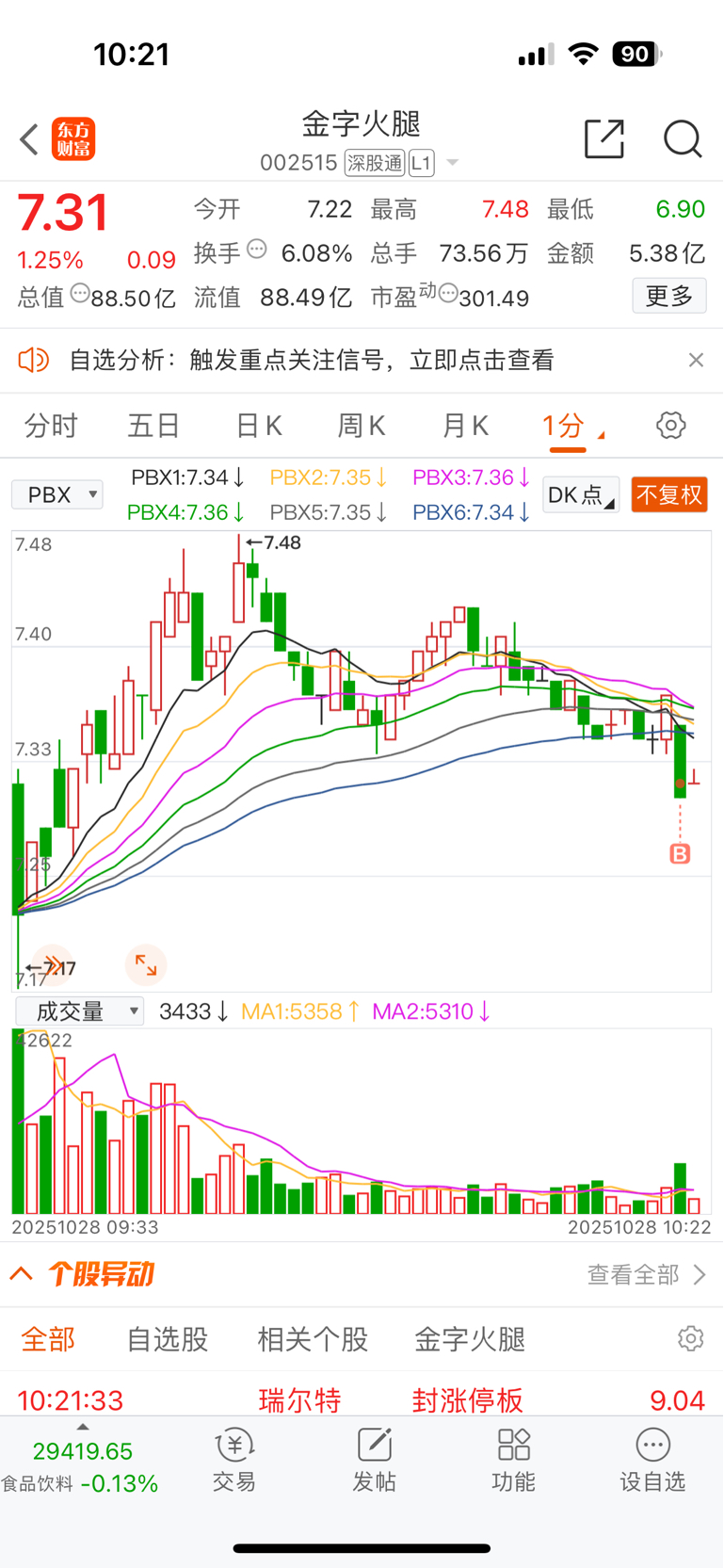Tap the PBX6:7.34 value label
The width and height of the screenshot is (724, 1568).
472,512
